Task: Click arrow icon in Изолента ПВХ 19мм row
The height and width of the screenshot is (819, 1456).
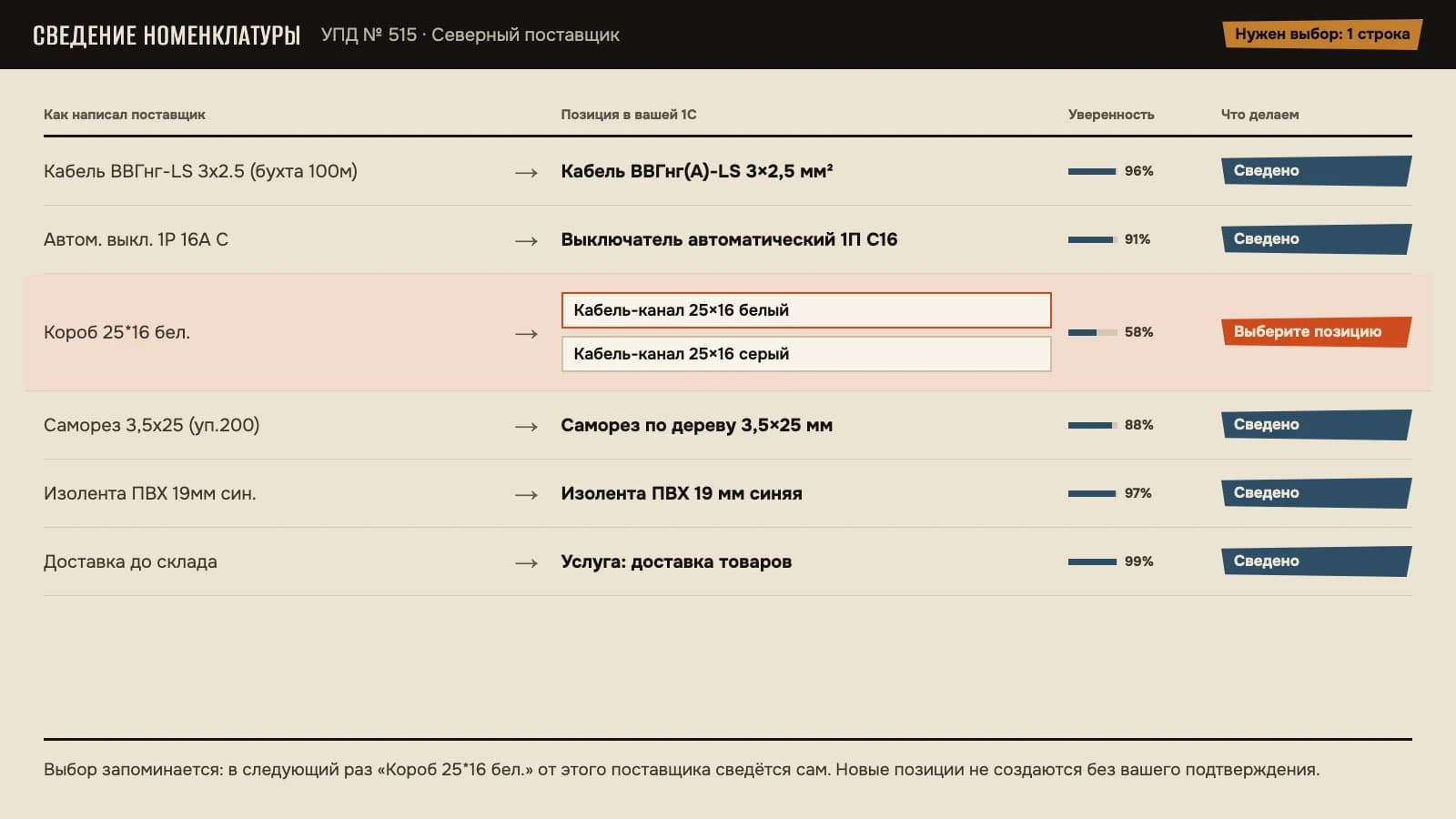Action: click(526, 495)
